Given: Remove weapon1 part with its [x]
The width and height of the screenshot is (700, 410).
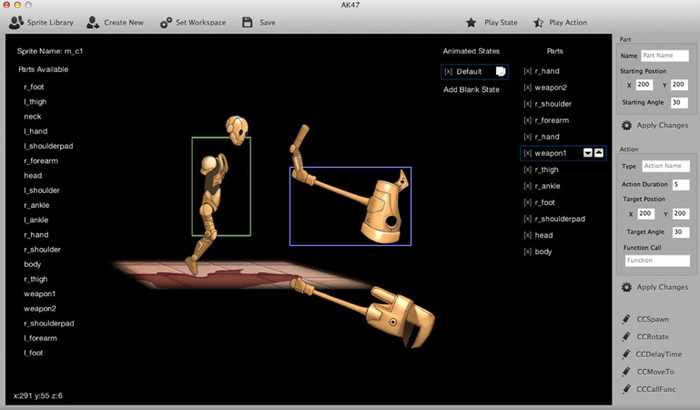Looking at the screenshot, I should click(528, 153).
